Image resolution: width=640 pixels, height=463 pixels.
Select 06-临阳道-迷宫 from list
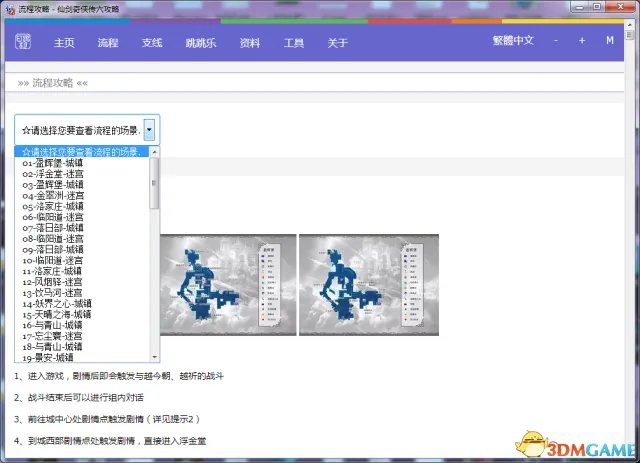point(82,217)
